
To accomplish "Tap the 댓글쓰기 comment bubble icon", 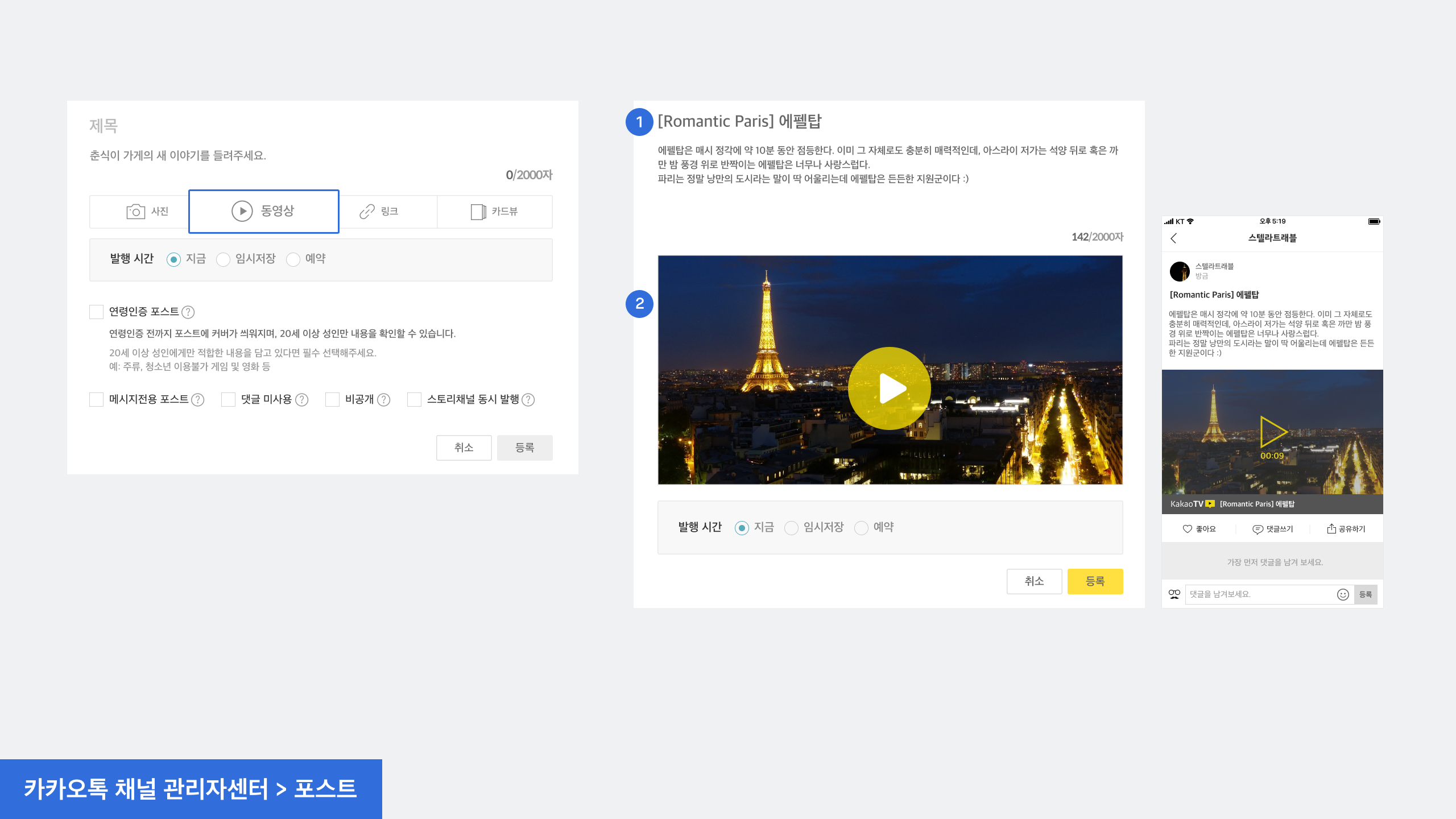I will tap(1258, 529).
